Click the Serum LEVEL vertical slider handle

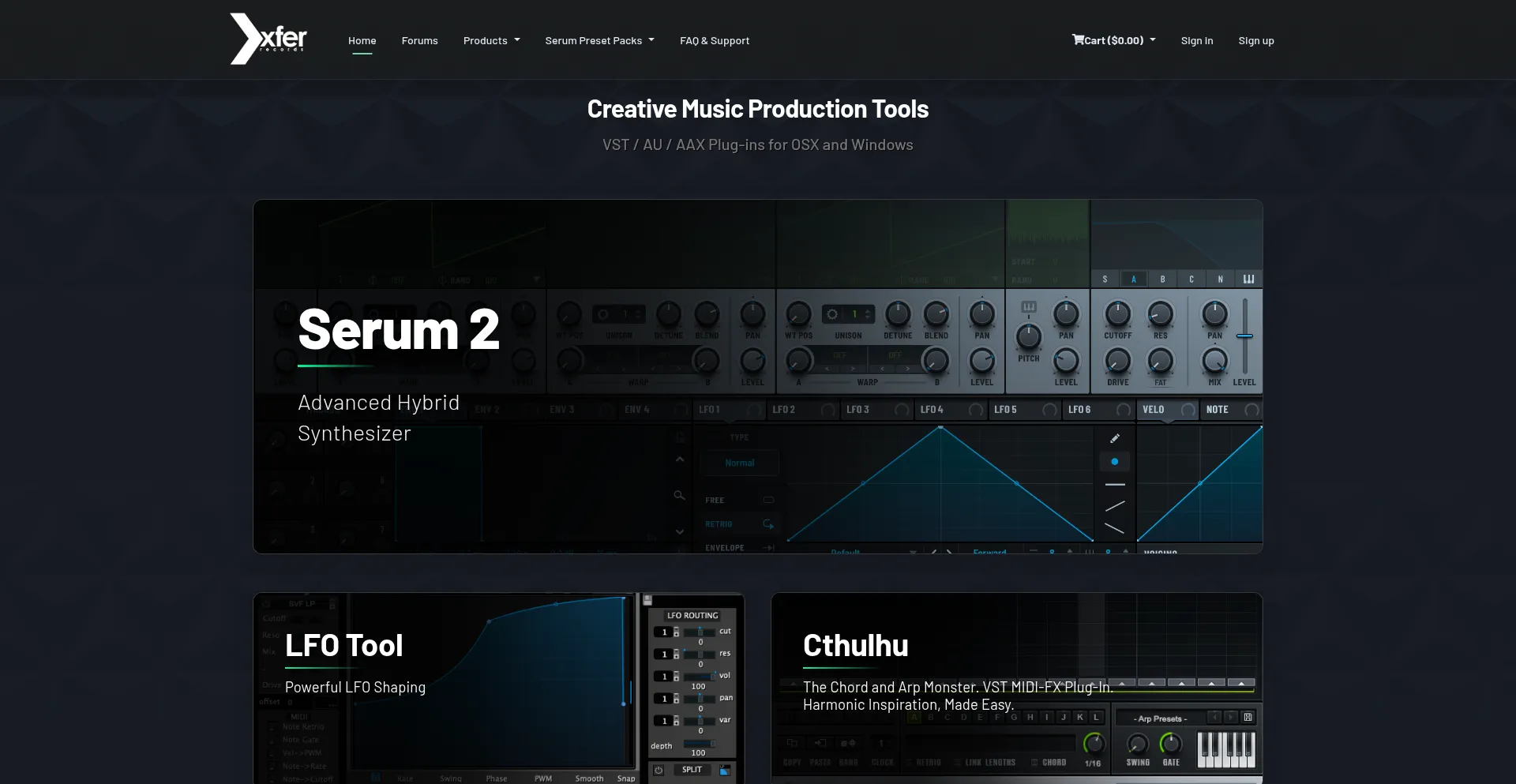coord(1244,336)
